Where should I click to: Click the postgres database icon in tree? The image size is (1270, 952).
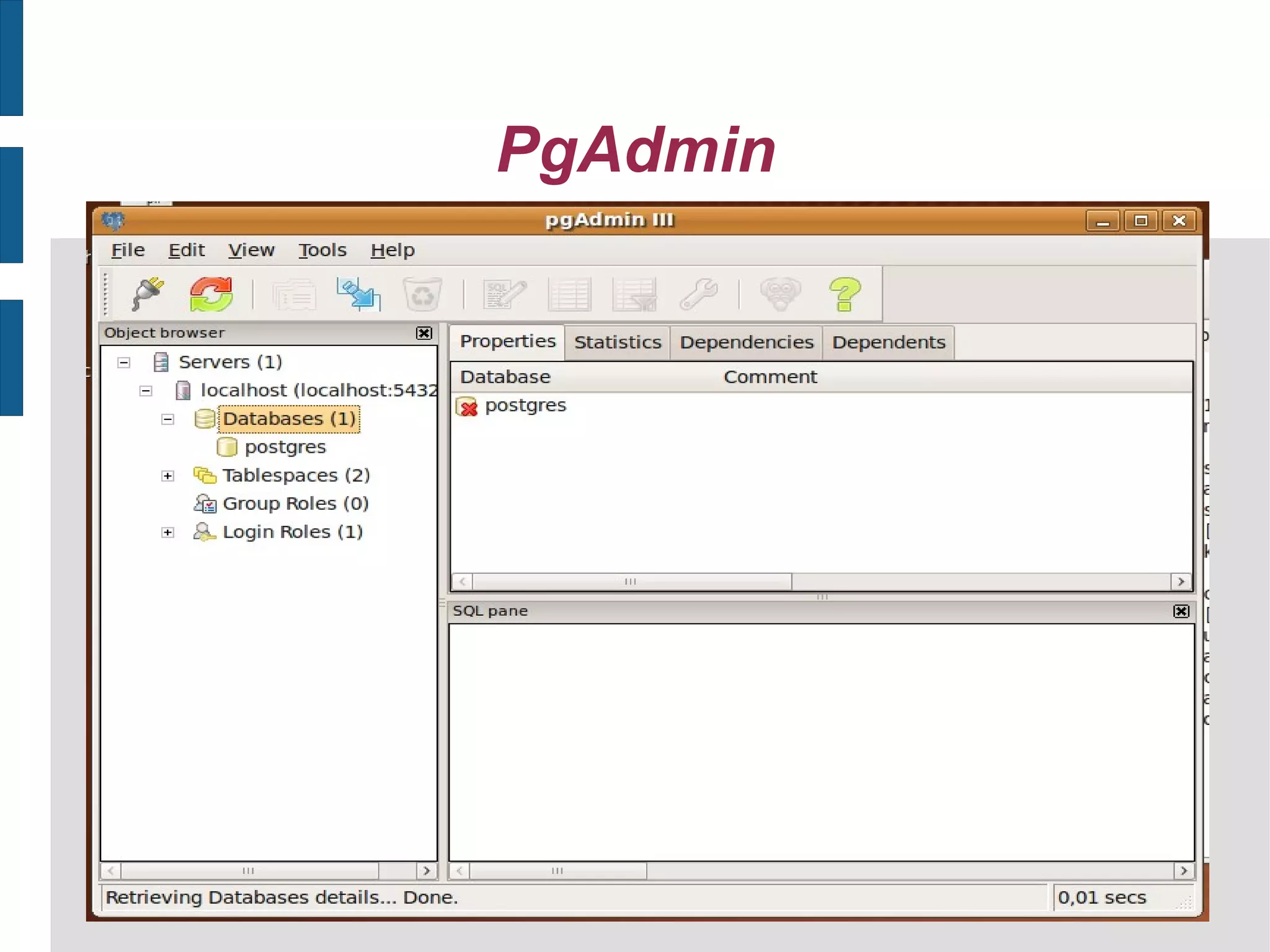[x=227, y=447]
